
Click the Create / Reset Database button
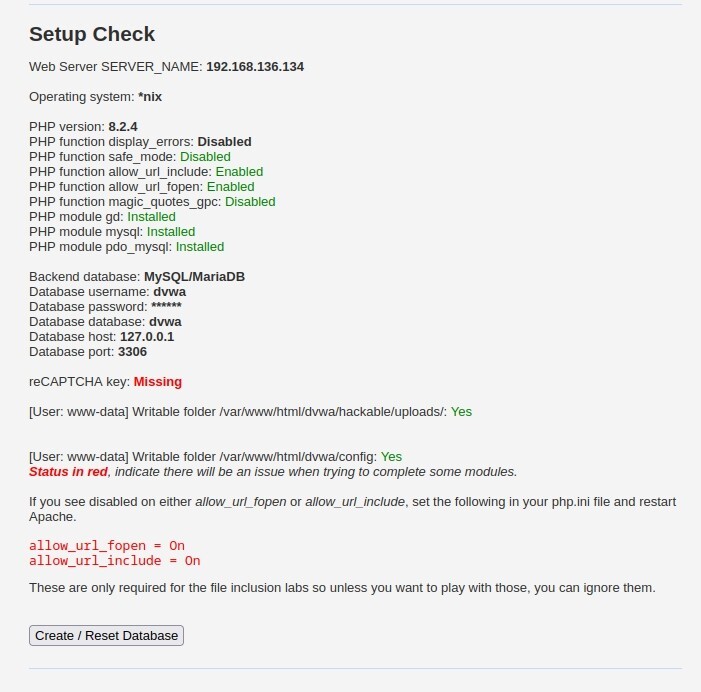(106, 635)
